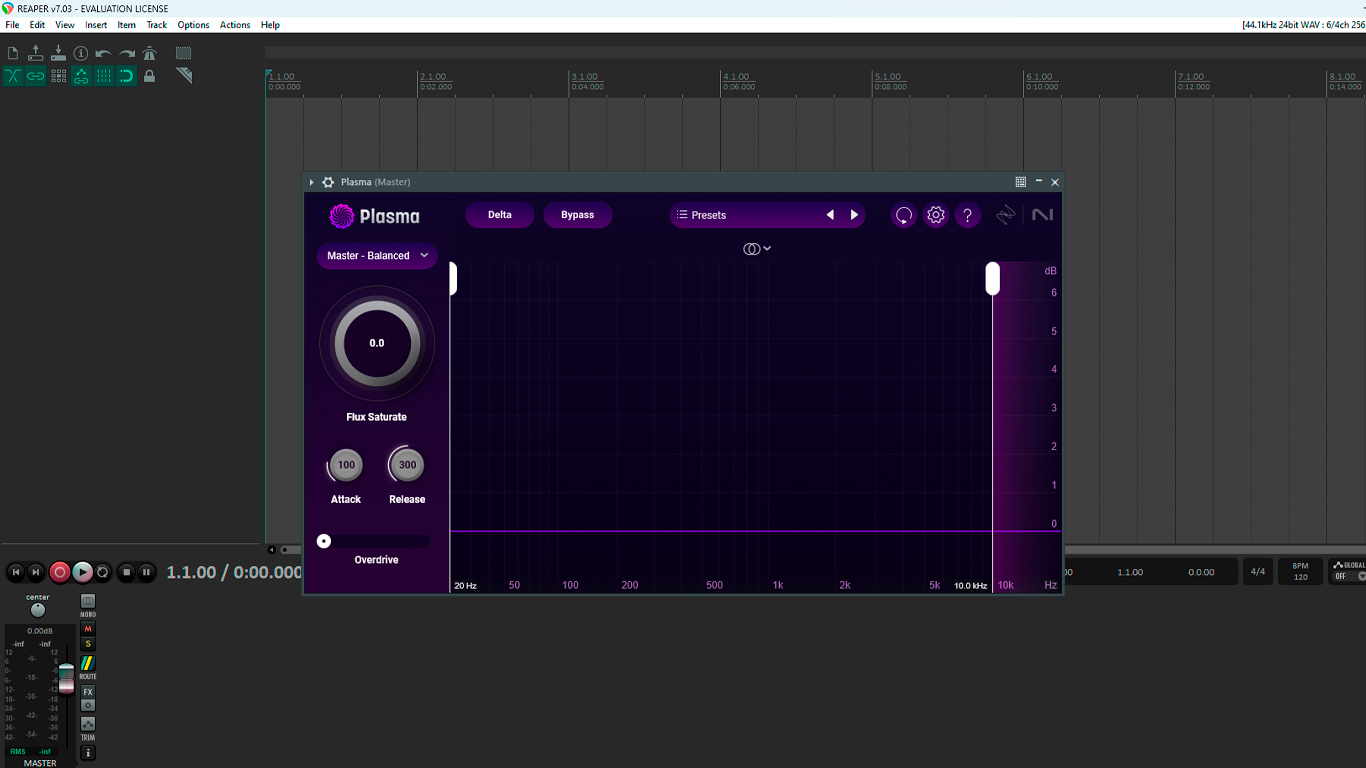The width and height of the screenshot is (1366, 768).
Task: Open the Edit menu
Action: 37,25
